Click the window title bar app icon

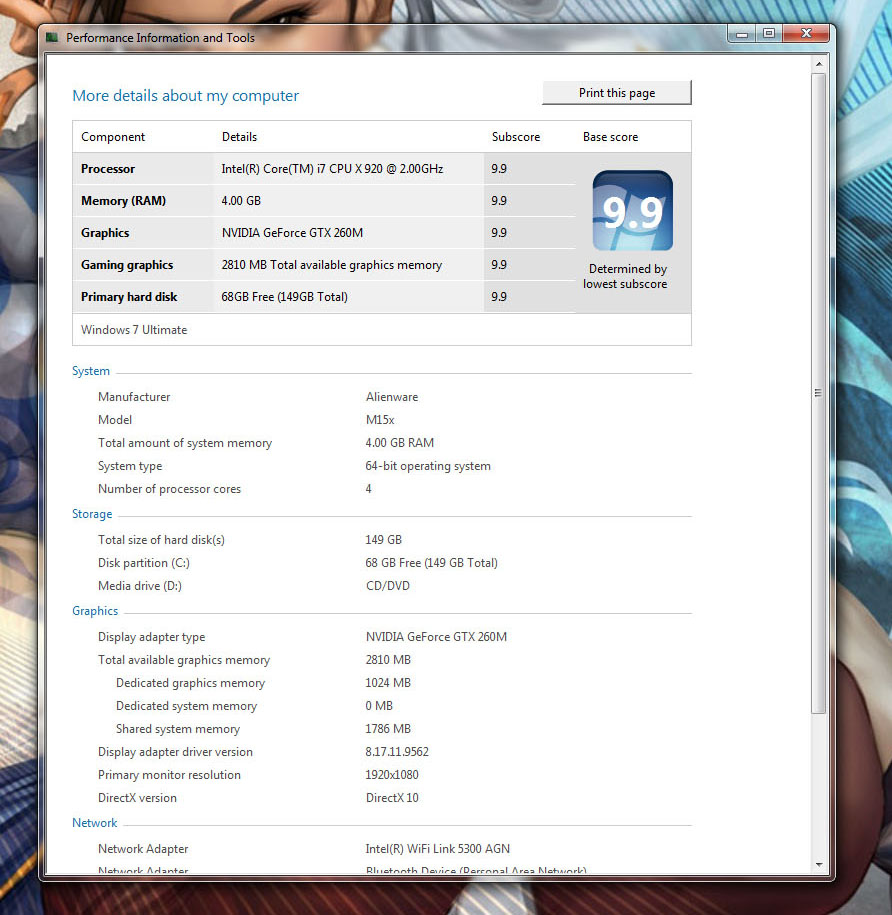[52, 38]
